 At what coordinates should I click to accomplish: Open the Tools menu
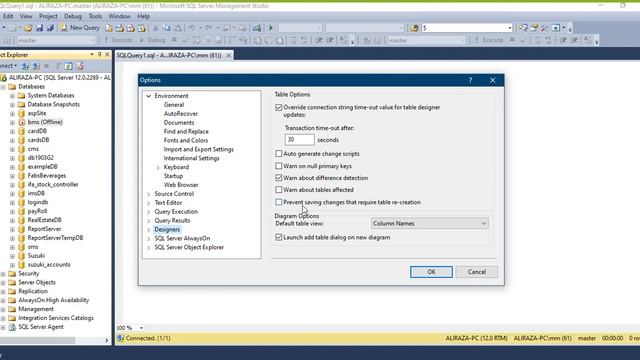tap(95, 16)
